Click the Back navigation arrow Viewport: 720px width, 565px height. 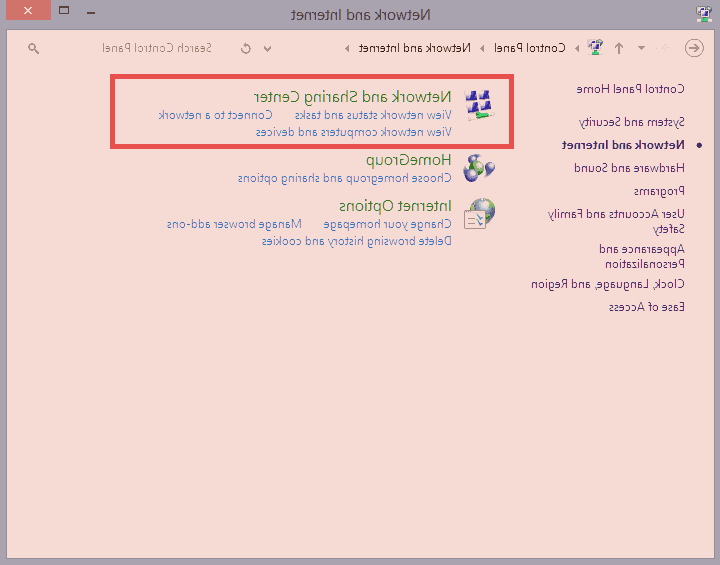click(693, 48)
